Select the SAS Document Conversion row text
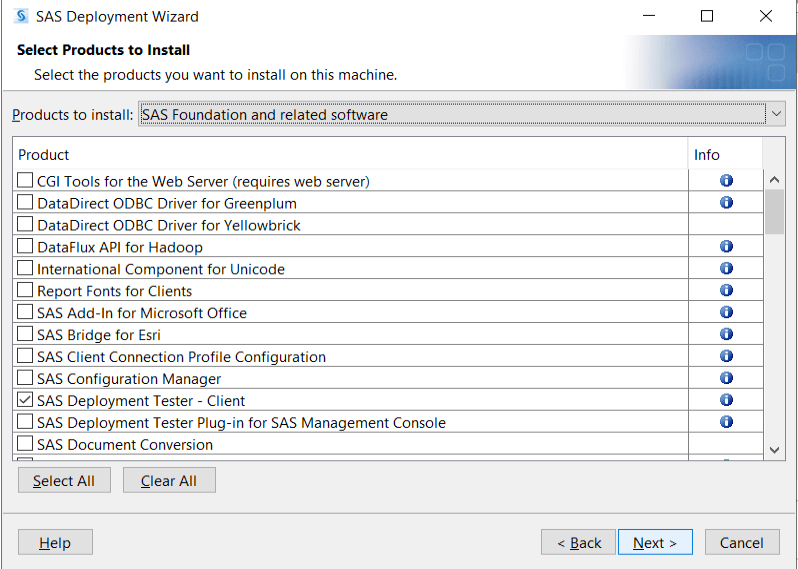The image size is (798, 569). 125,444
